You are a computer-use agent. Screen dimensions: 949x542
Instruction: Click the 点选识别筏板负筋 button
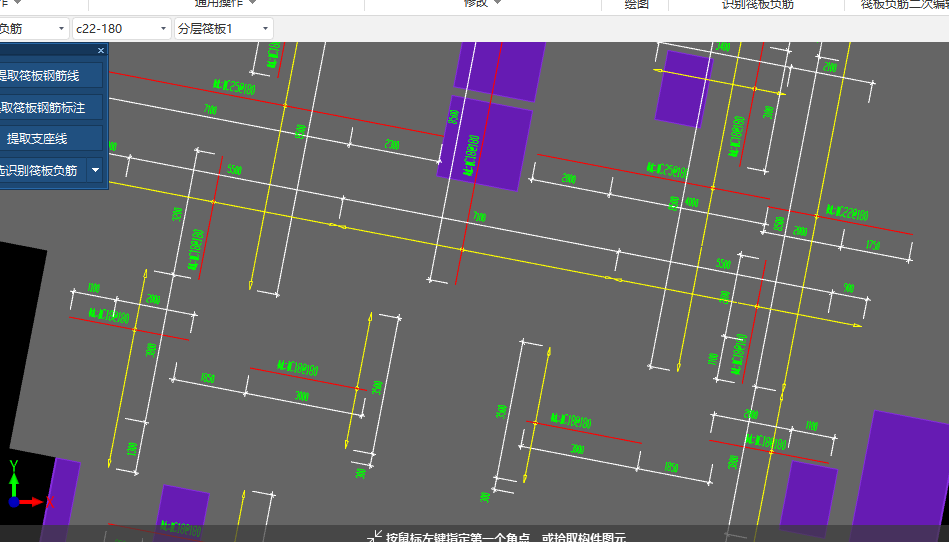click(x=42, y=170)
